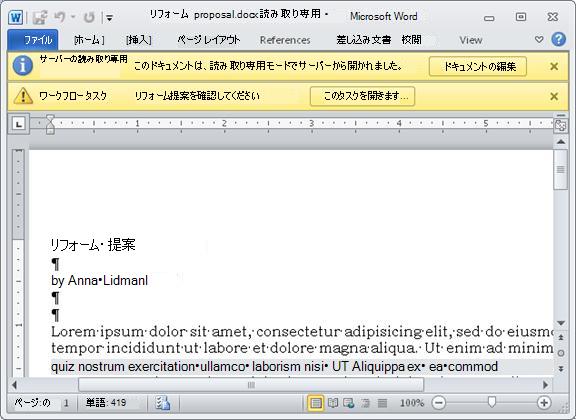Switch to the ページ レイアウト tab

point(208,40)
